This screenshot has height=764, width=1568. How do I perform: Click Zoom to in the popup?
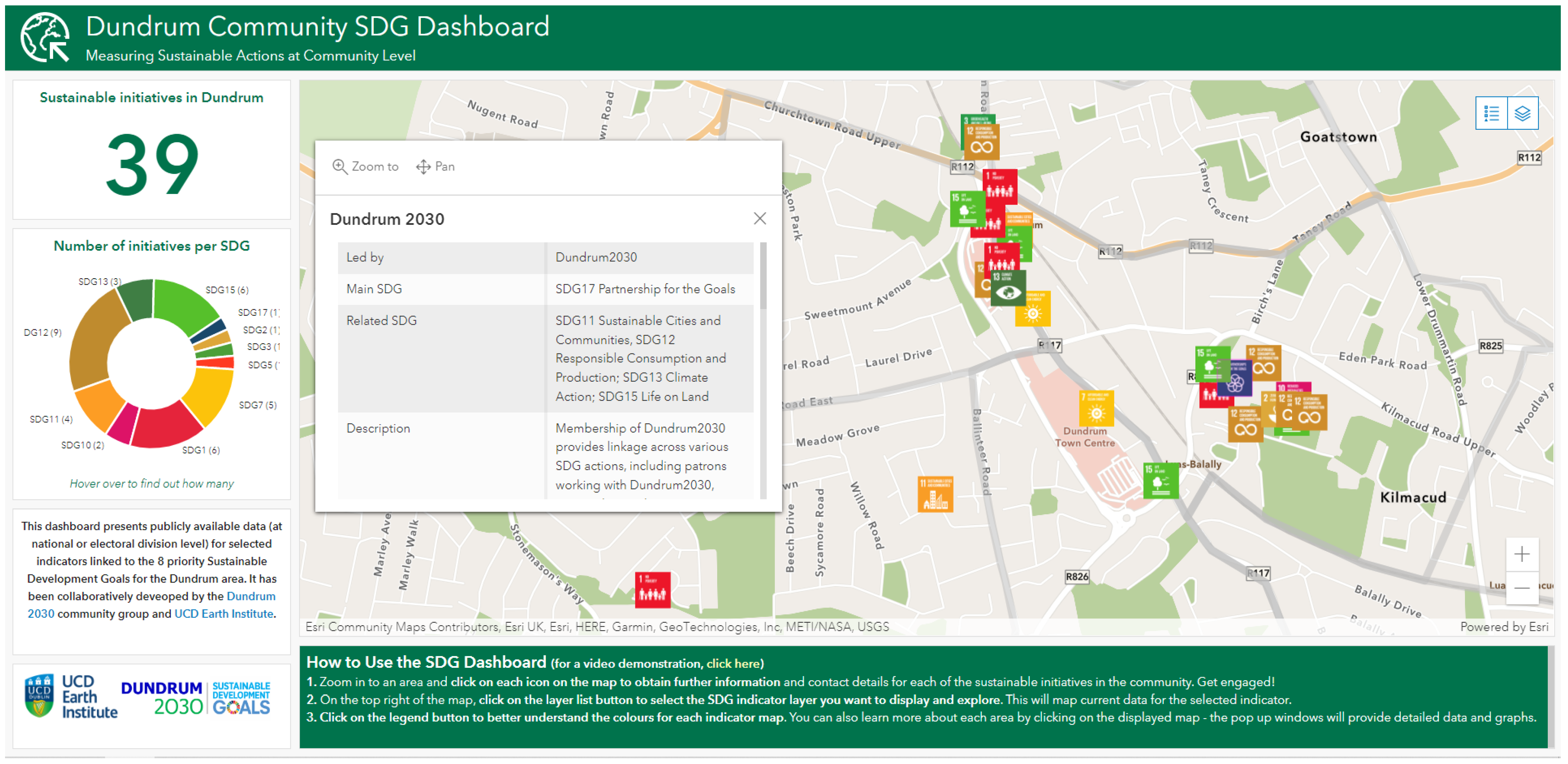click(x=365, y=166)
